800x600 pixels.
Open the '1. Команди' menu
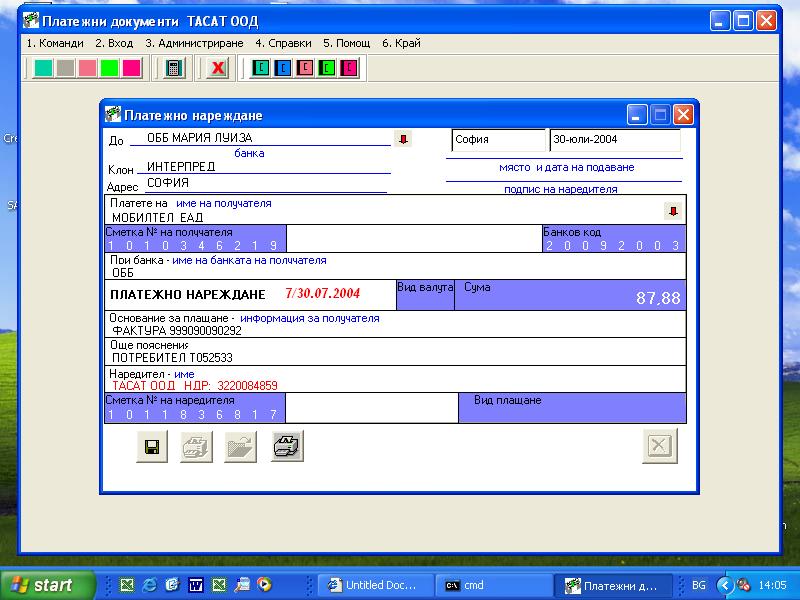55,43
